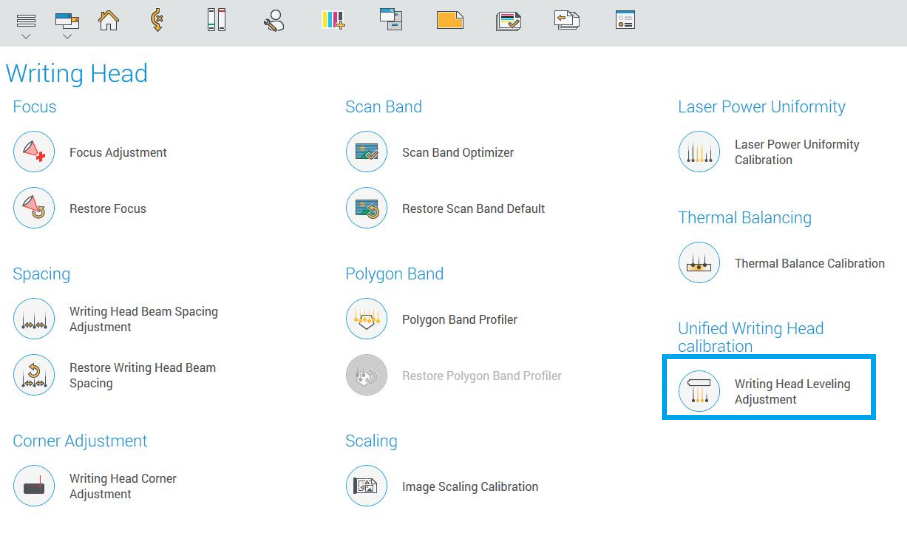
Task: Click the Spacing section heading
Action: point(42,274)
